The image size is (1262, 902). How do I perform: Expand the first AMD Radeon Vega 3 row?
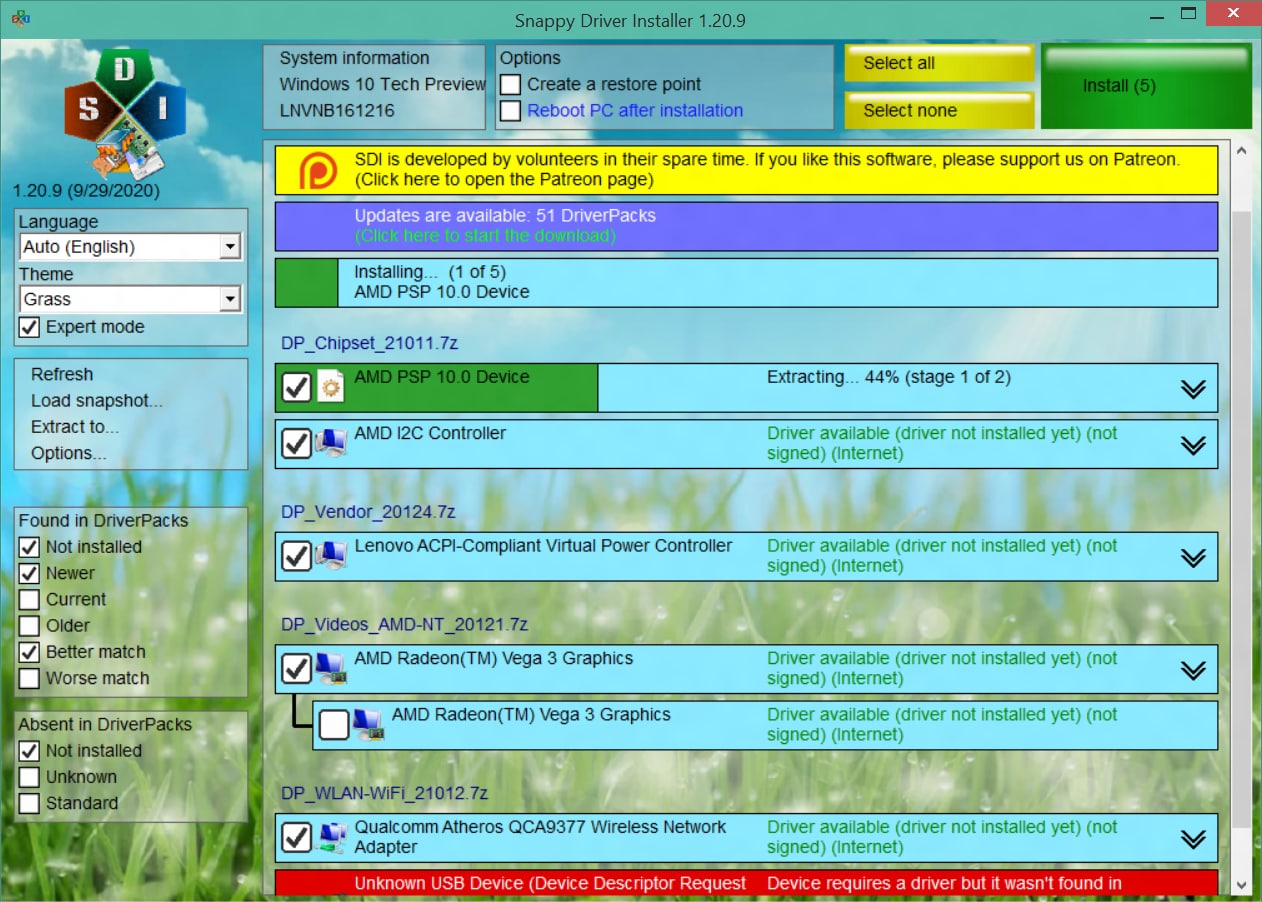(x=1193, y=671)
